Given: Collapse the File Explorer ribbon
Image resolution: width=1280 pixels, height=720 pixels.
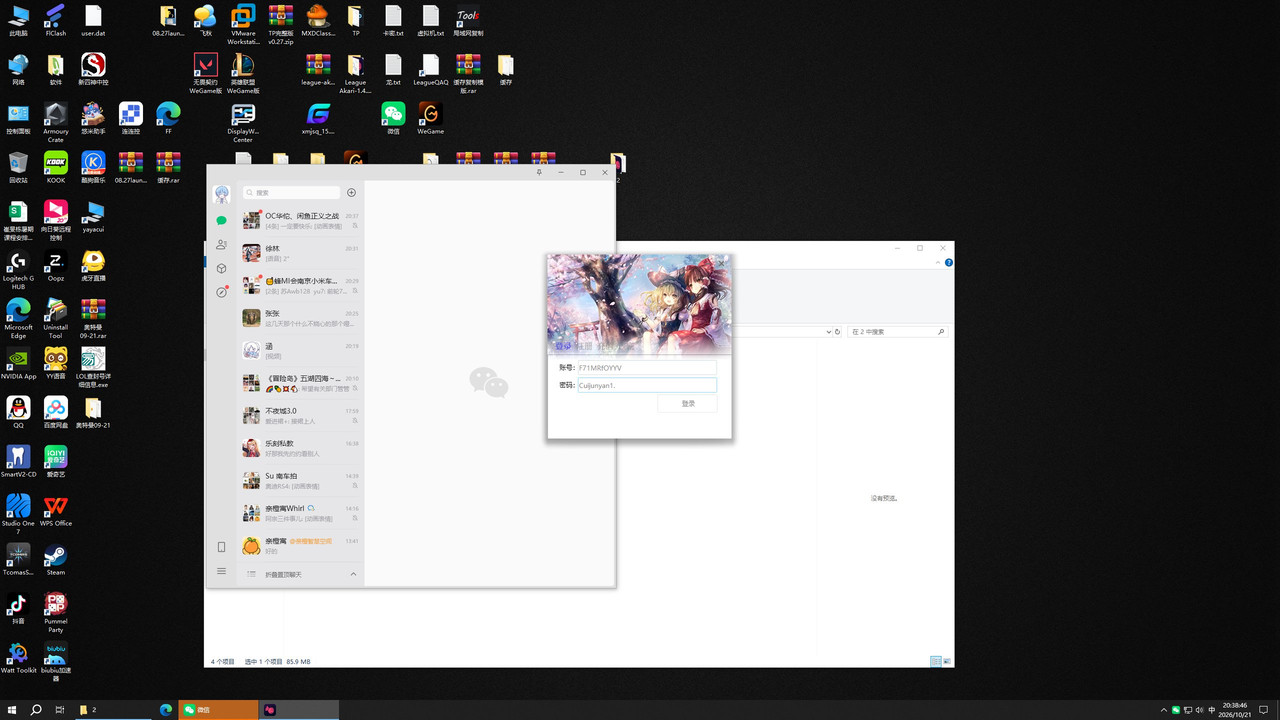Looking at the screenshot, I should coord(939,263).
